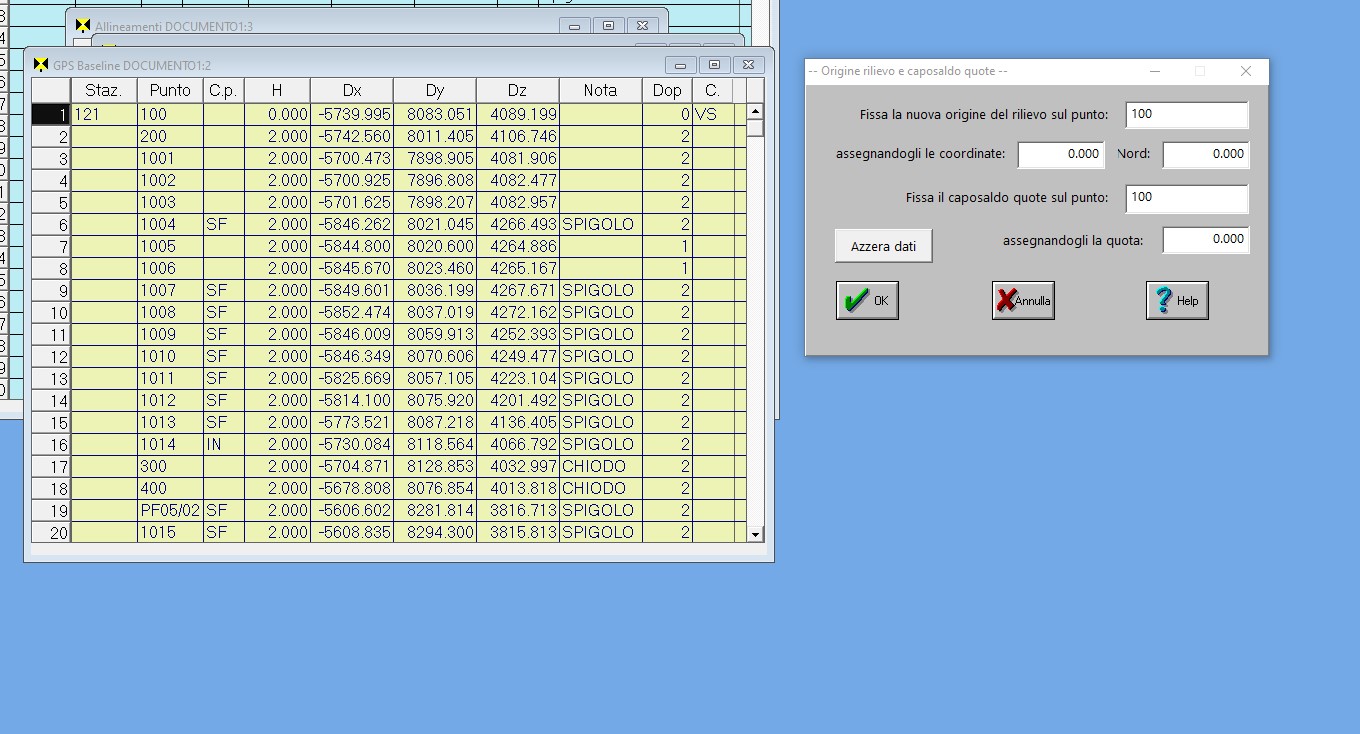1360x734 pixels.
Task: Click the Nord coordinate input field
Action: click(1205, 154)
